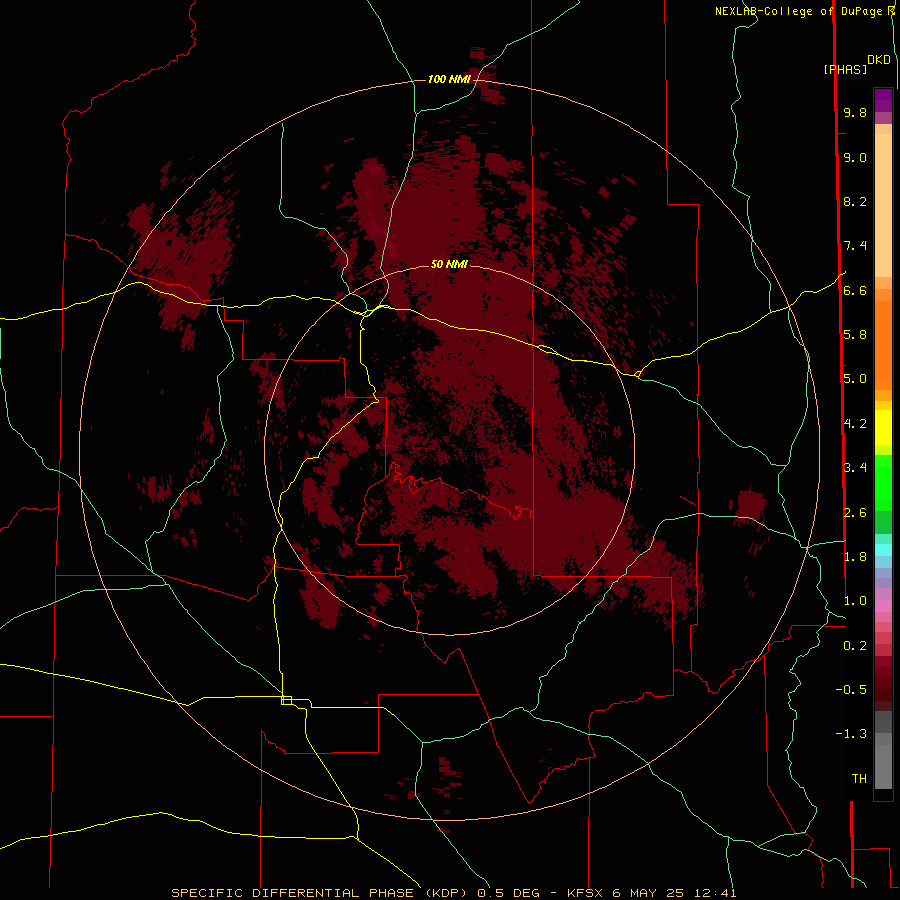Image resolution: width=900 pixels, height=900 pixels.
Task: Click the -1.3 scale value
Action: point(851,734)
